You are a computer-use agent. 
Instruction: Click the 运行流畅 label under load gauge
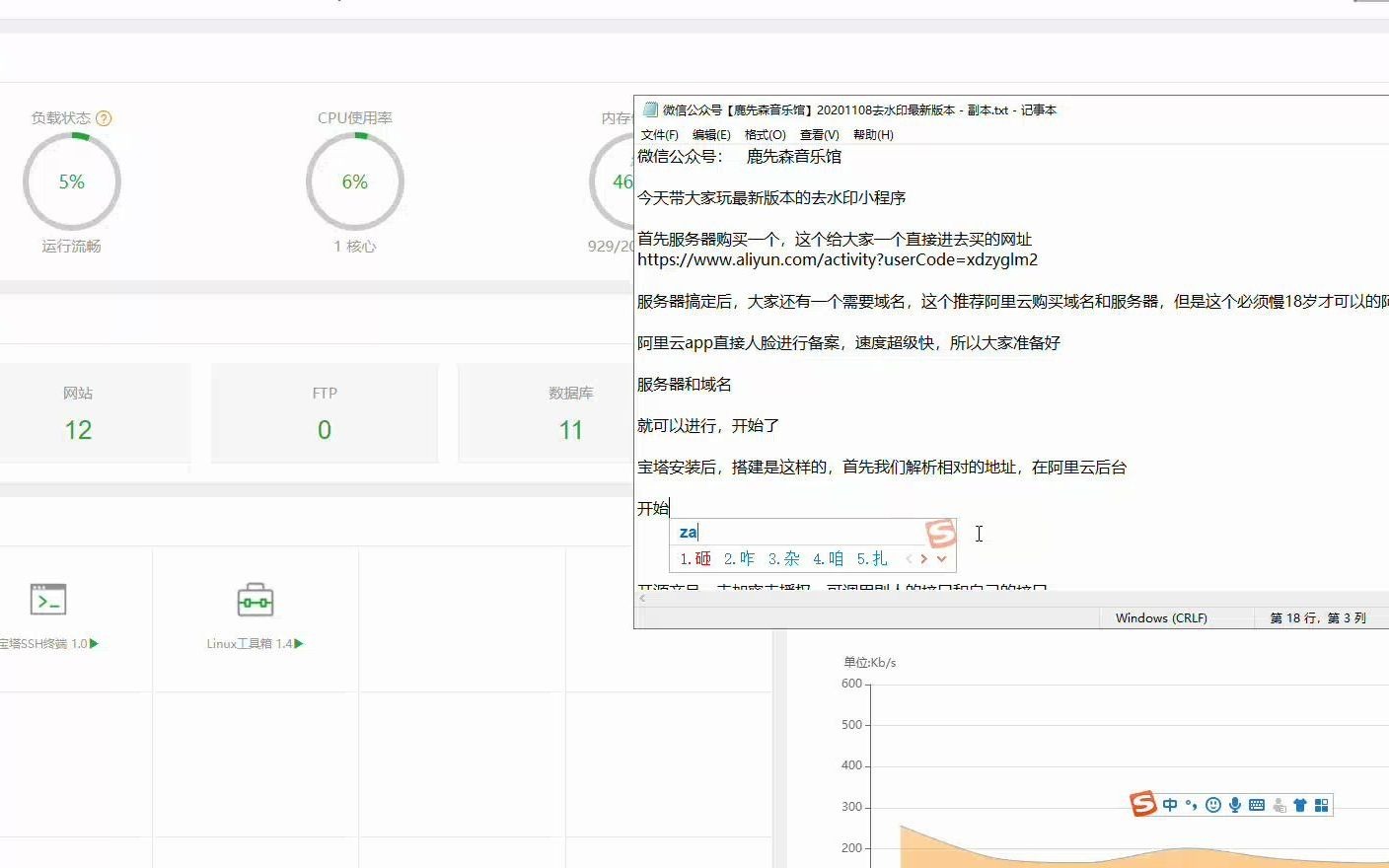point(72,247)
